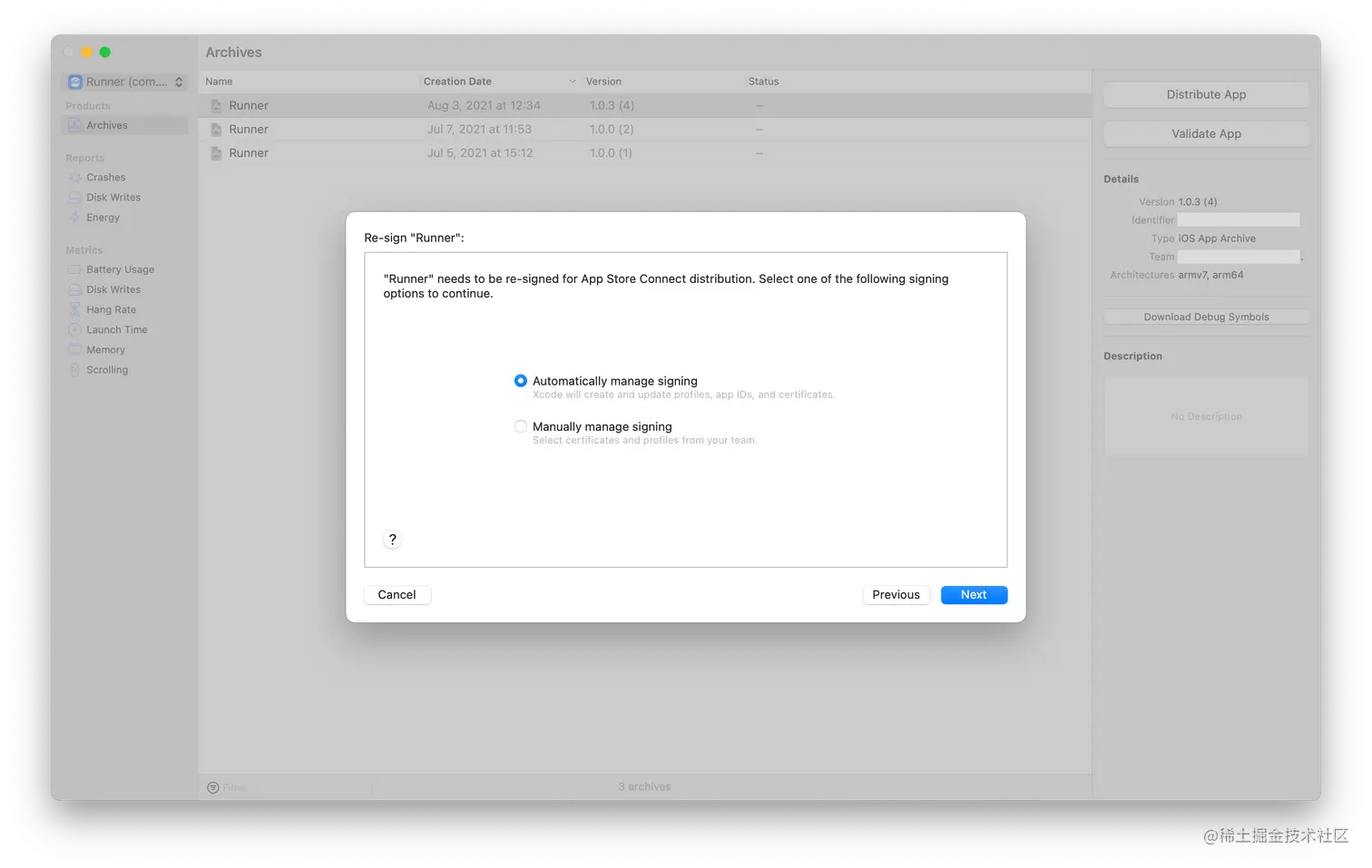The width and height of the screenshot is (1372, 868).
Task: Click the Runner app icon in selector
Action: tap(75, 82)
